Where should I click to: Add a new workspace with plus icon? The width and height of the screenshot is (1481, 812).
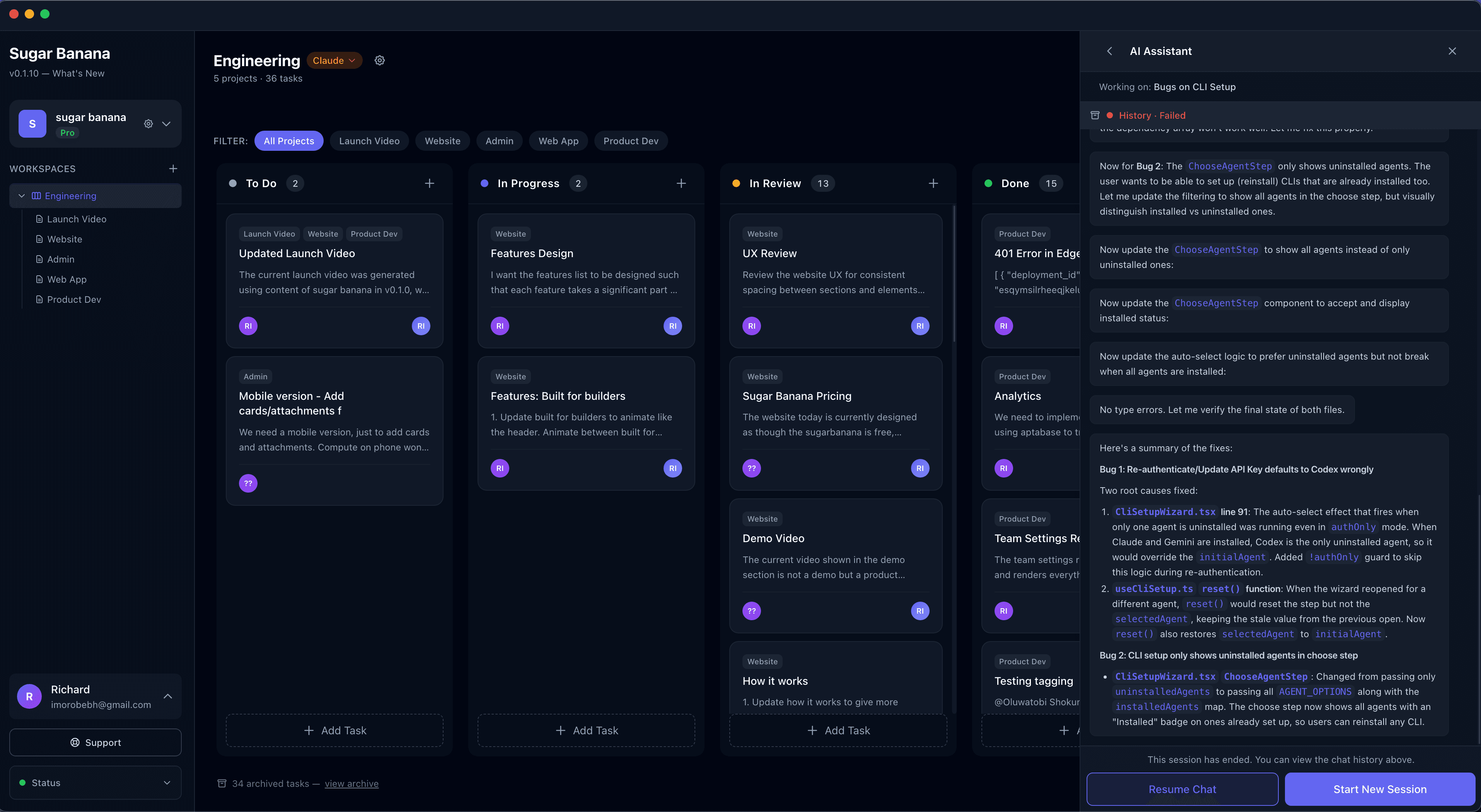(173, 169)
